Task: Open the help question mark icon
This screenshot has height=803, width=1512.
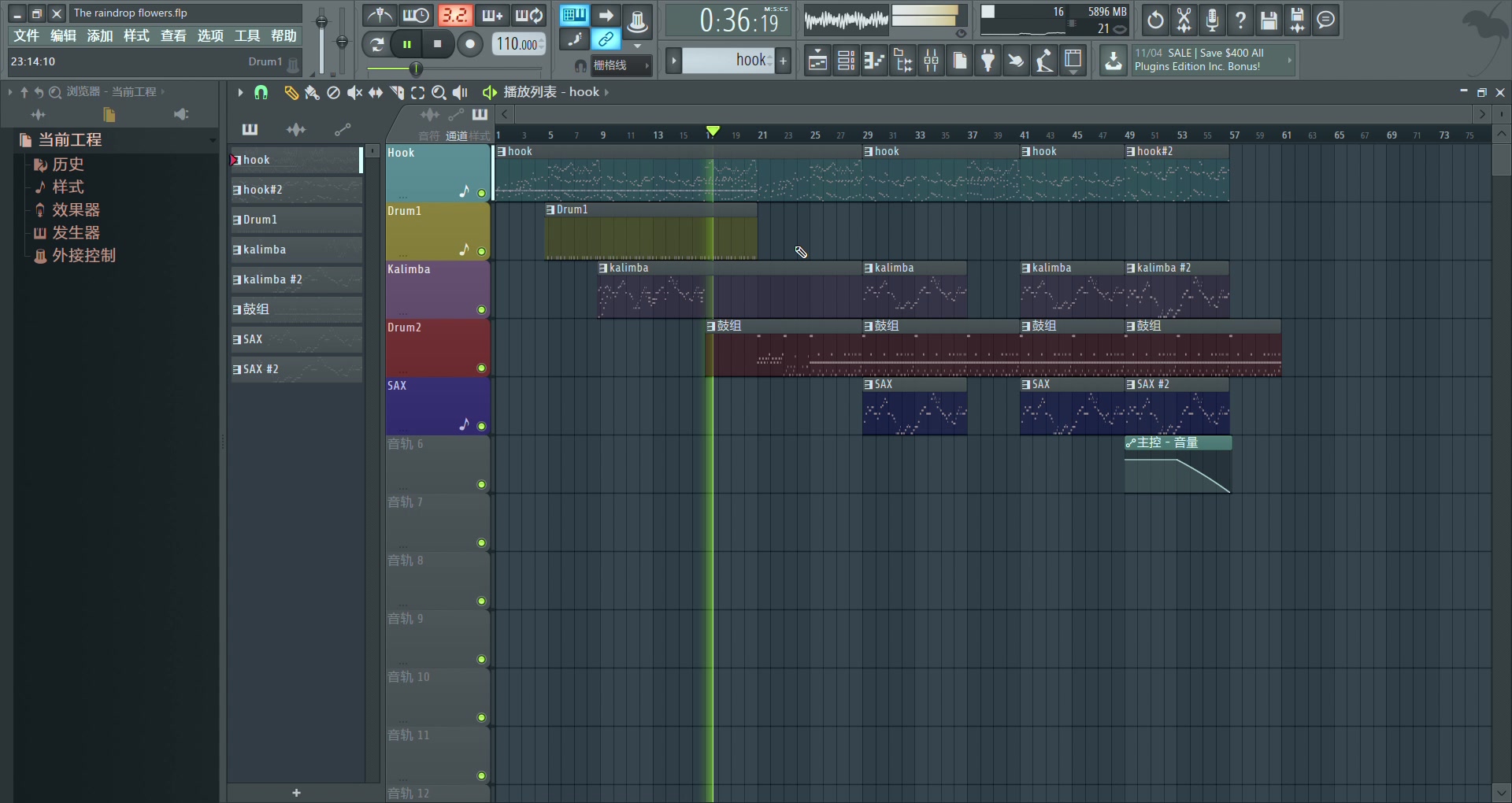Action: tap(1240, 20)
